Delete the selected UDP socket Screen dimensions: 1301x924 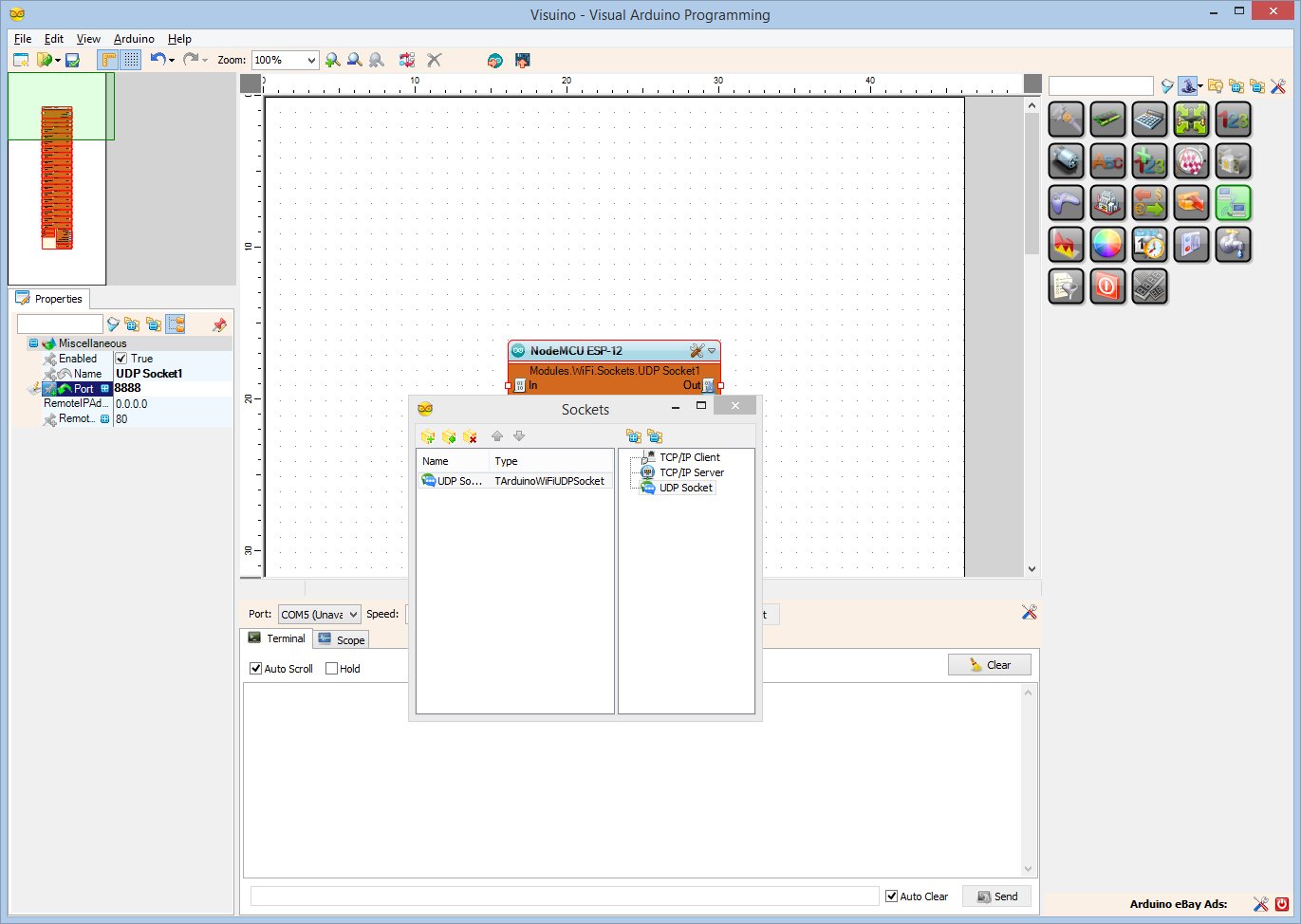470,436
